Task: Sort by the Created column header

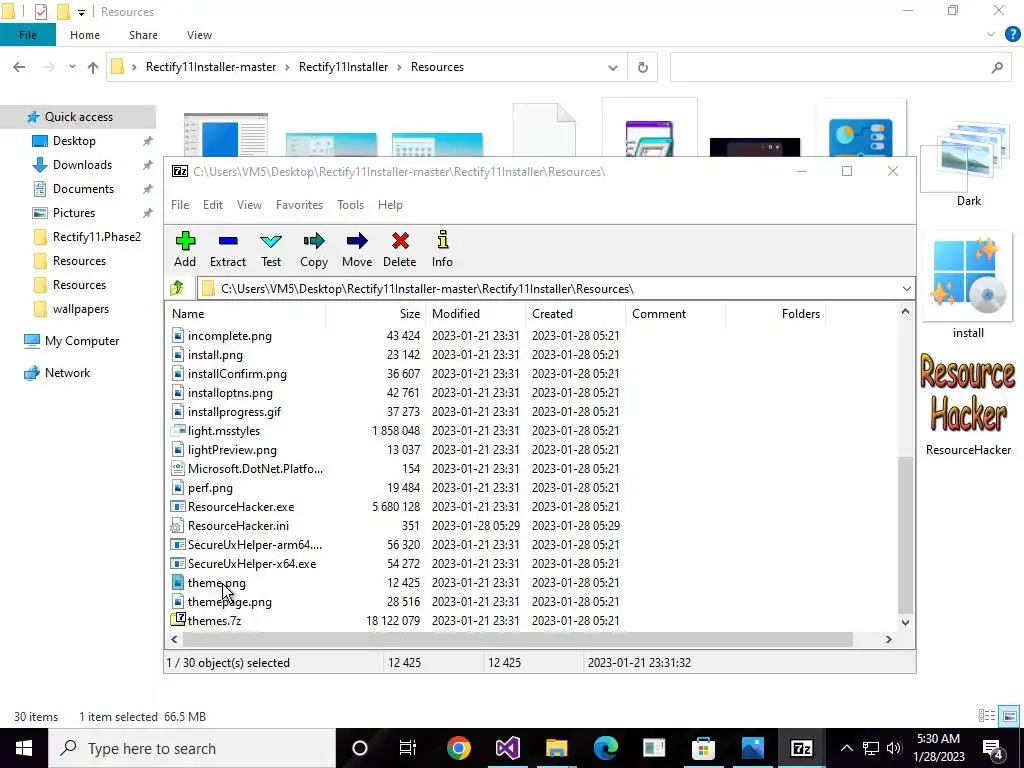Action: pos(575,313)
